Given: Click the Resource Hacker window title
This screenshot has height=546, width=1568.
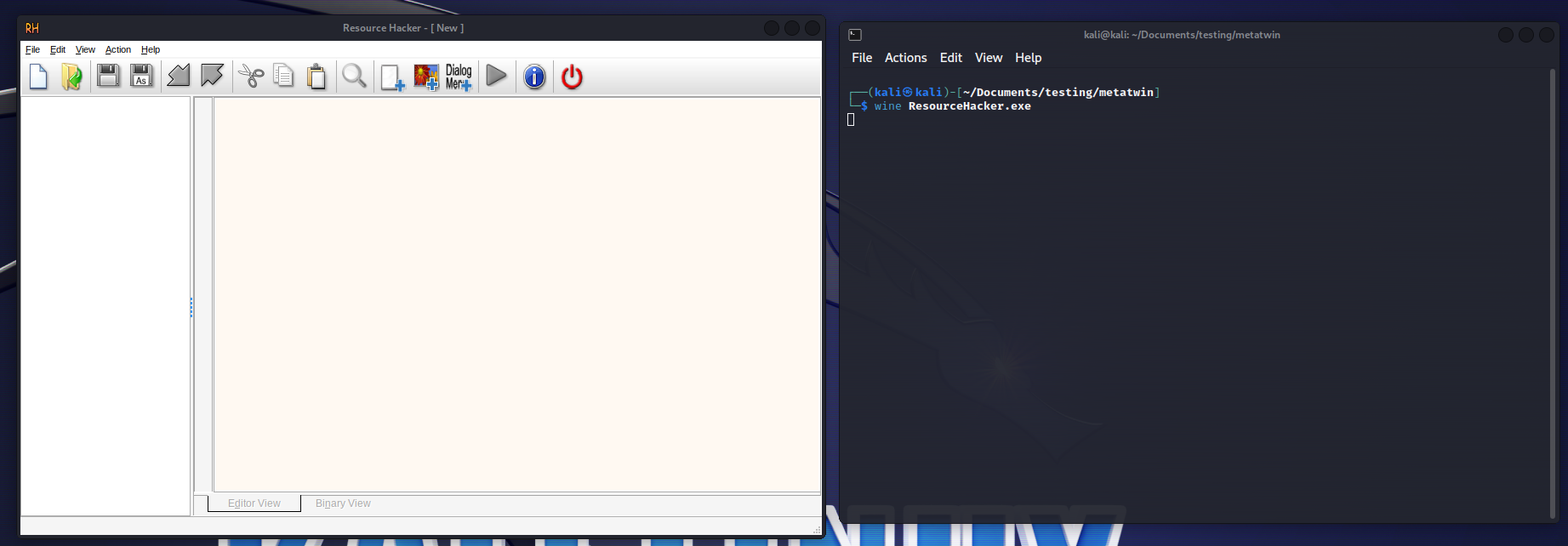Looking at the screenshot, I should [x=403, y=28].
